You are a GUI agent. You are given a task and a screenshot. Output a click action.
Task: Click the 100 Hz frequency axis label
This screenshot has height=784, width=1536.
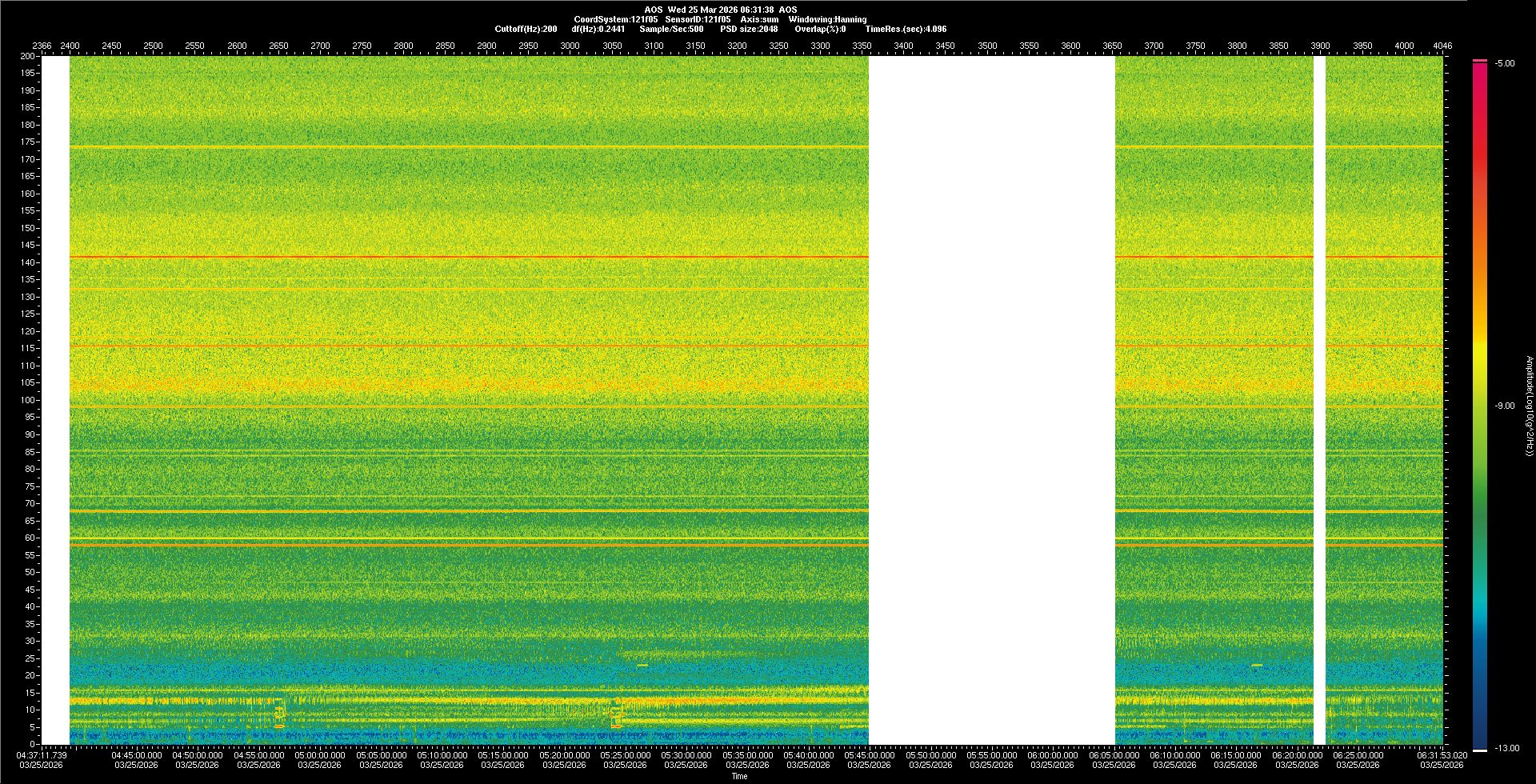coord(28,400)
